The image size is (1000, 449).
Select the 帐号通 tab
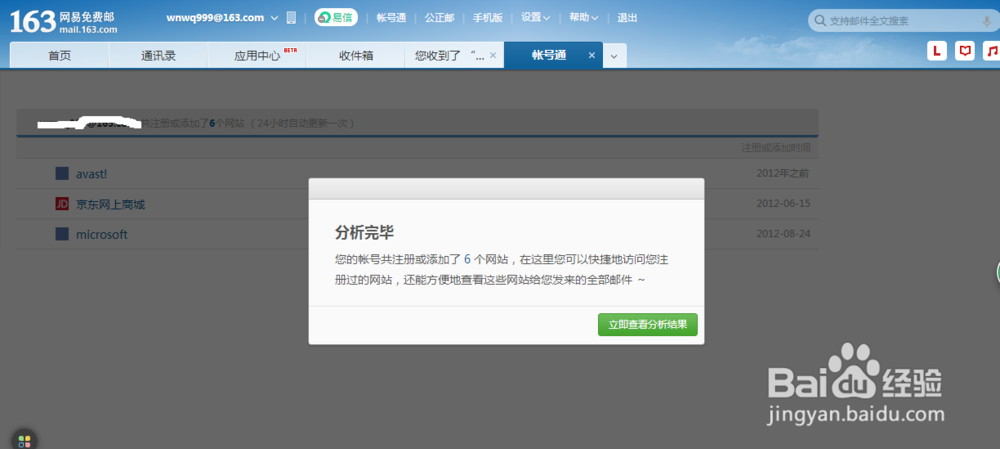click(549, 55)
